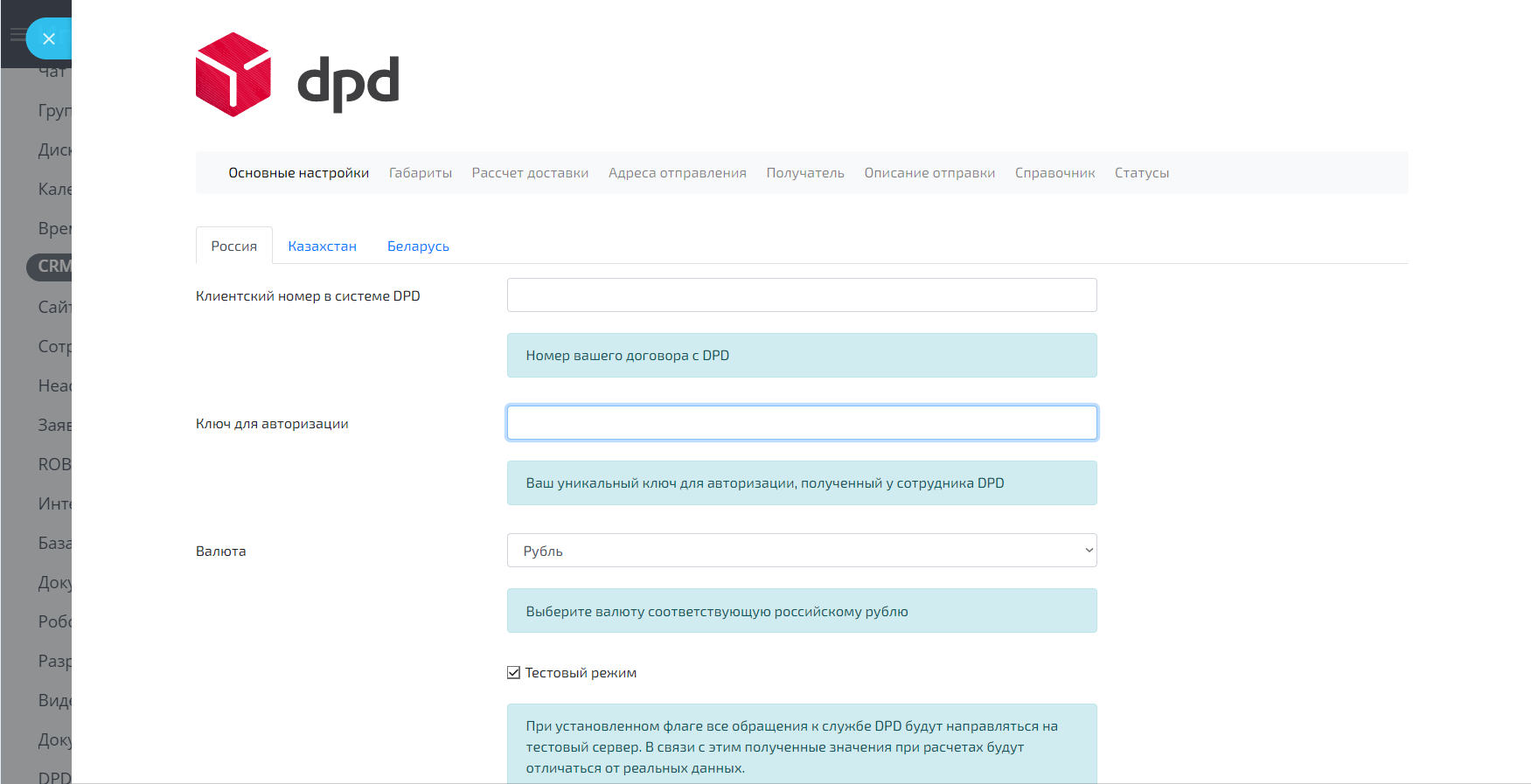Image resolution: width=1531 pixels, height=784 pixels.
Task: Click the Ключ для авторизации input field
Action: [802, 423]
